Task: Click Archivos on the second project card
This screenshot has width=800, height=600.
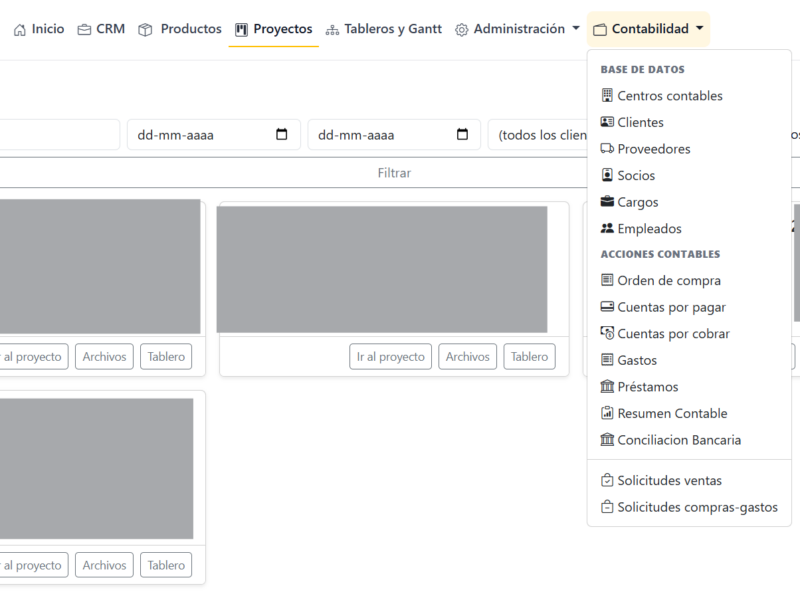Action: (467, 357)
